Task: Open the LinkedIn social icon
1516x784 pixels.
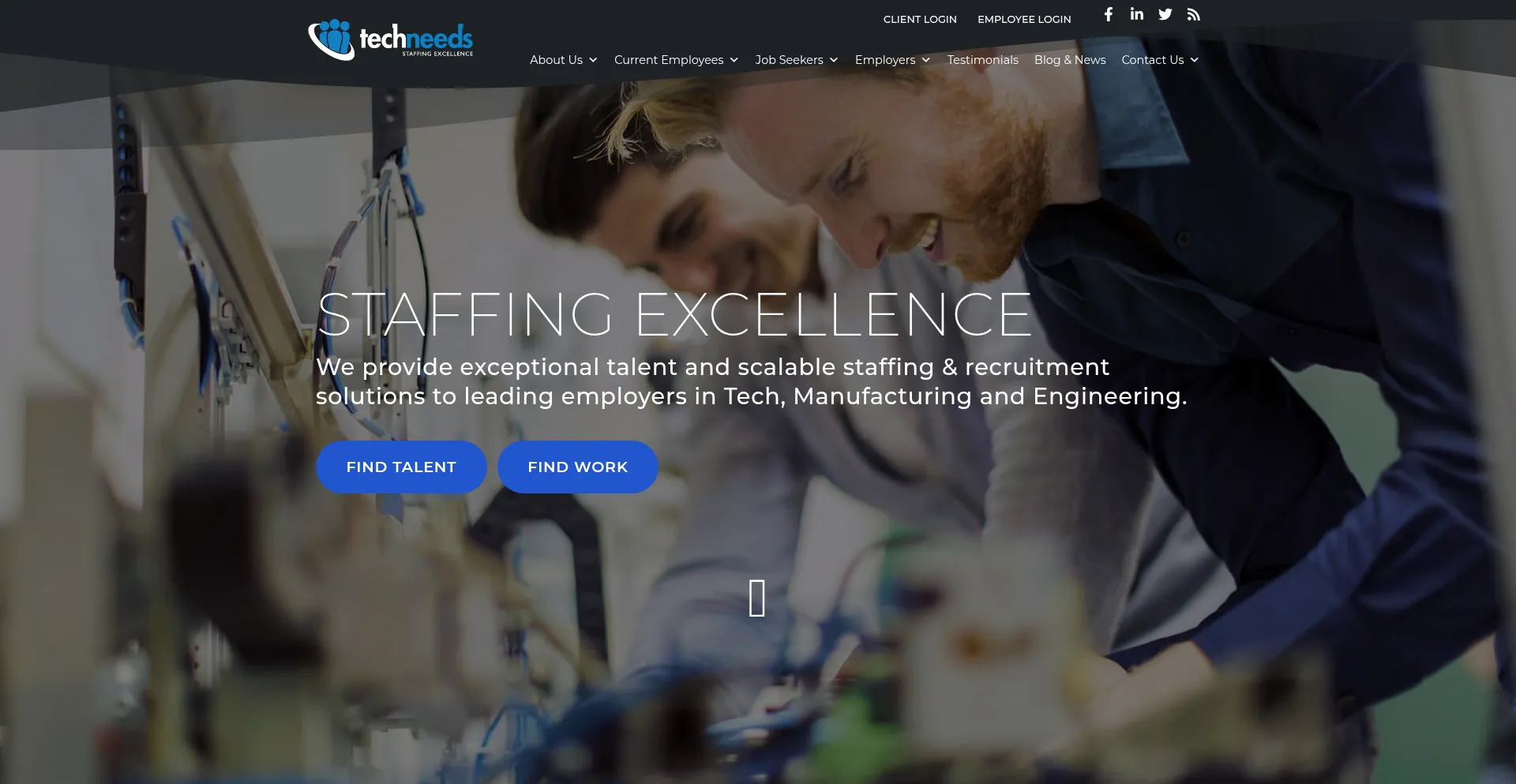Action: [1137, 14]
